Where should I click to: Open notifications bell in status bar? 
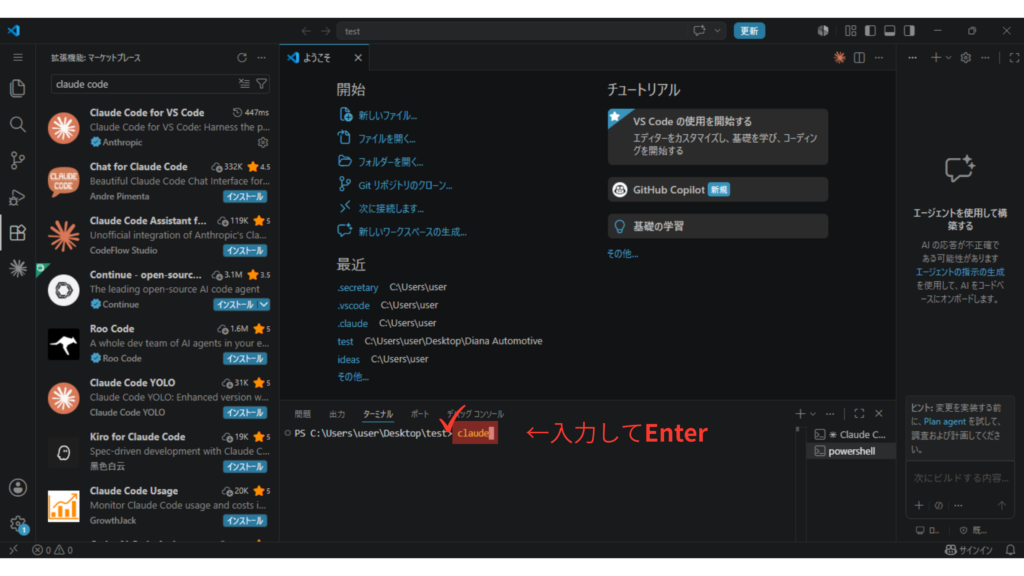[1010, 550]
